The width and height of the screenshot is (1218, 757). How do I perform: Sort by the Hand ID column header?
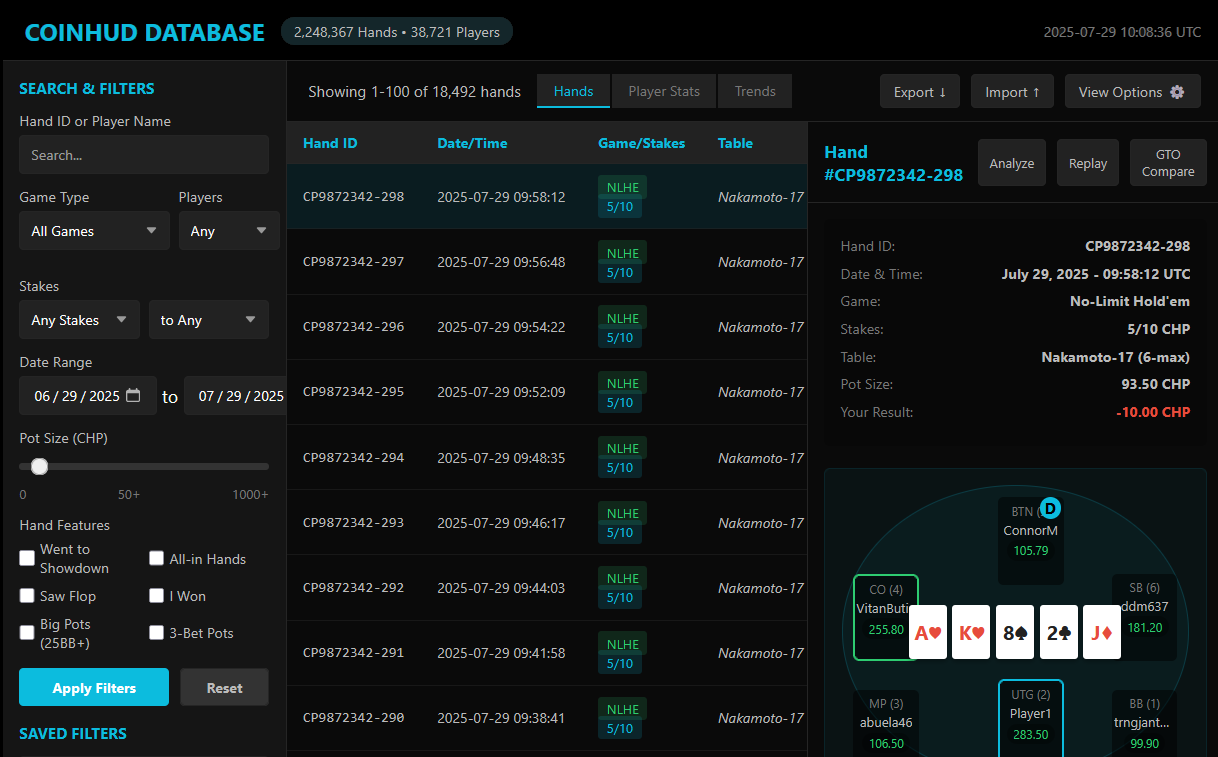click(x=330, y=143)
